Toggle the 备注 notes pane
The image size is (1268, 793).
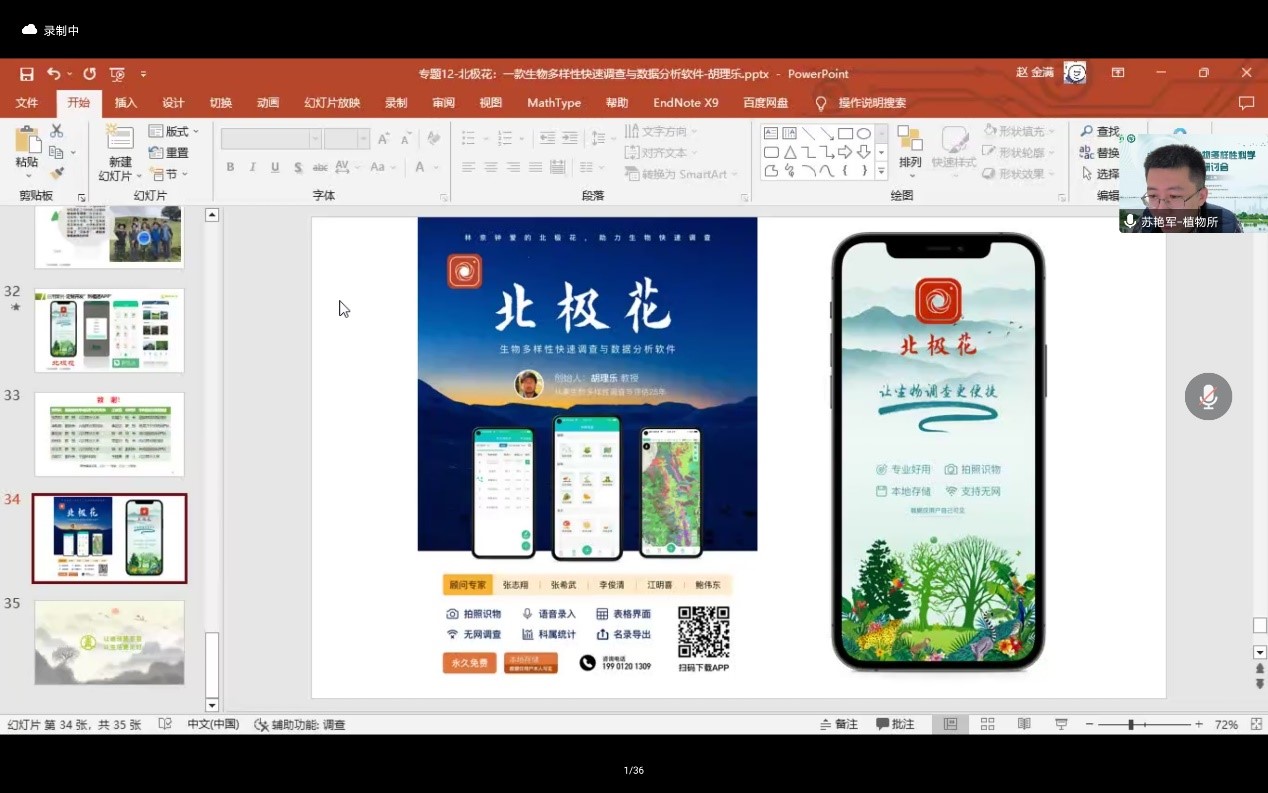tap(839, 724)
